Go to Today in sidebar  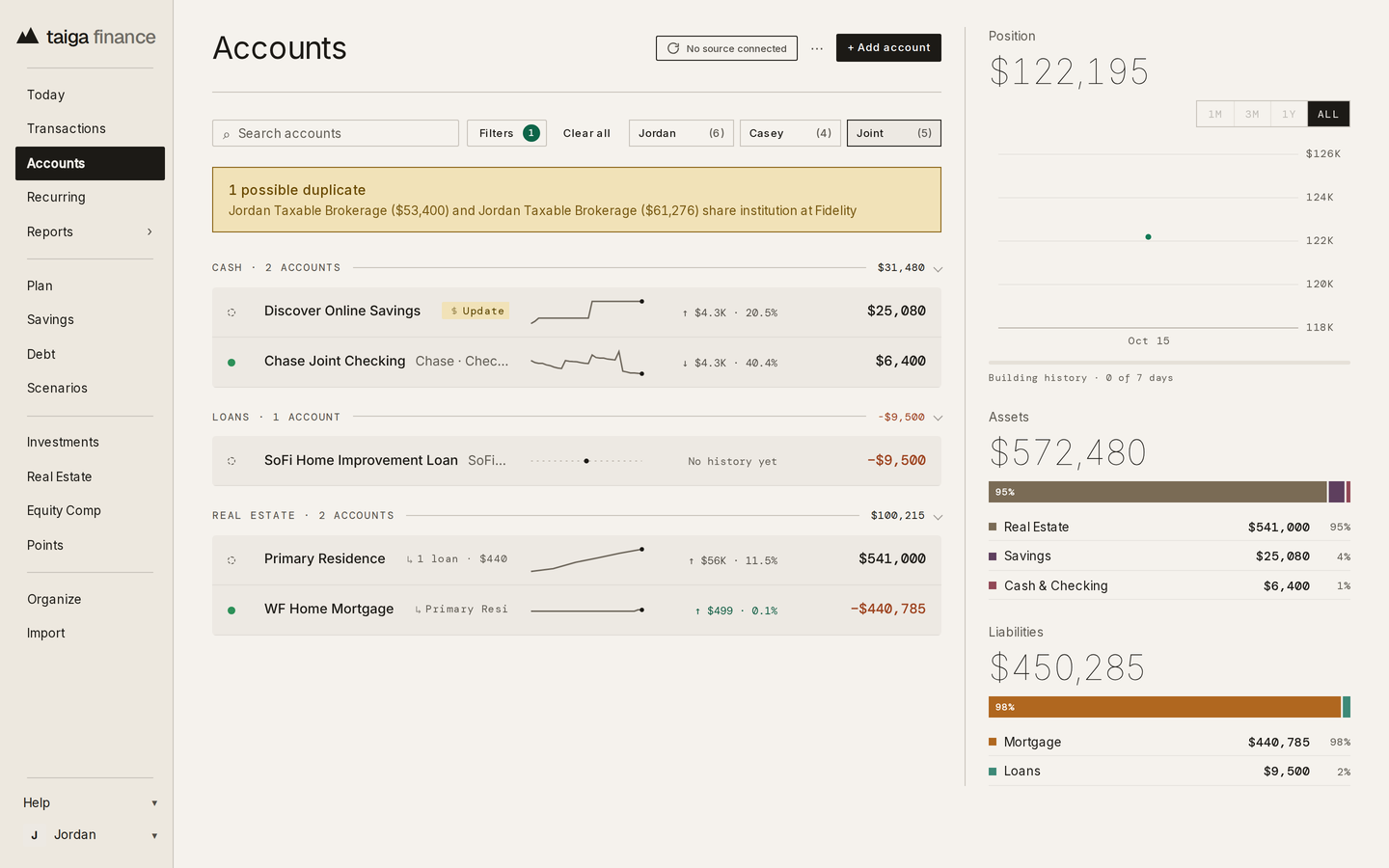click(90, 95)
